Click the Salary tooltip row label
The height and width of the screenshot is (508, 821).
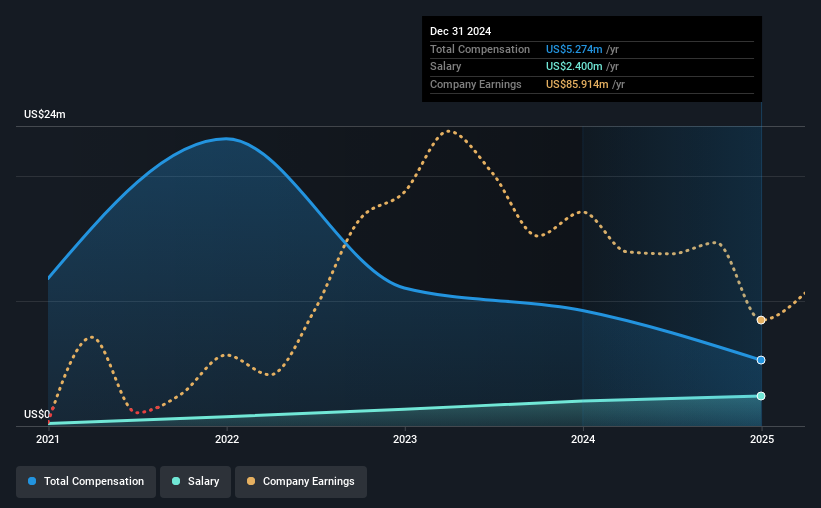click(446, 67)
